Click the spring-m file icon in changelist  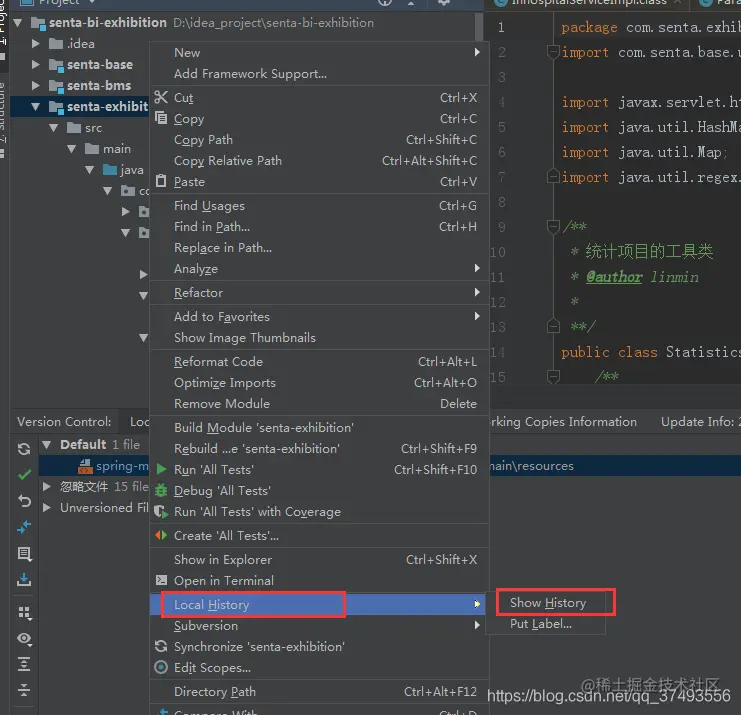coord(86,466)
